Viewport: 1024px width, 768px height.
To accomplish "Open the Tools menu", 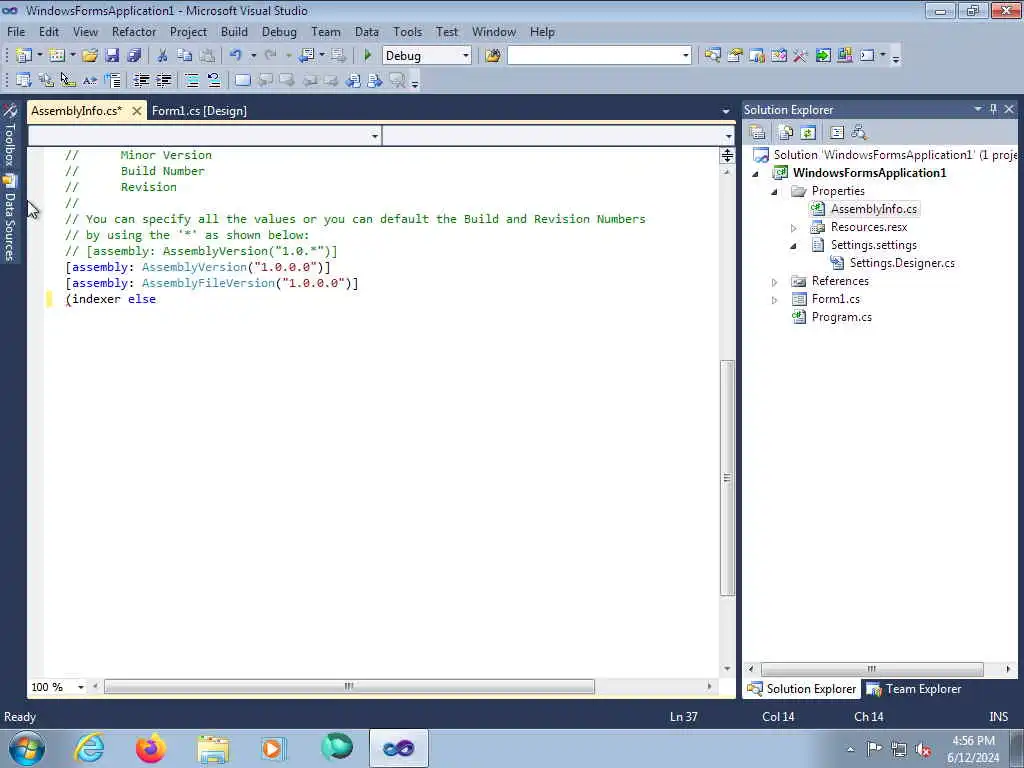I will (x=408, y=31).
